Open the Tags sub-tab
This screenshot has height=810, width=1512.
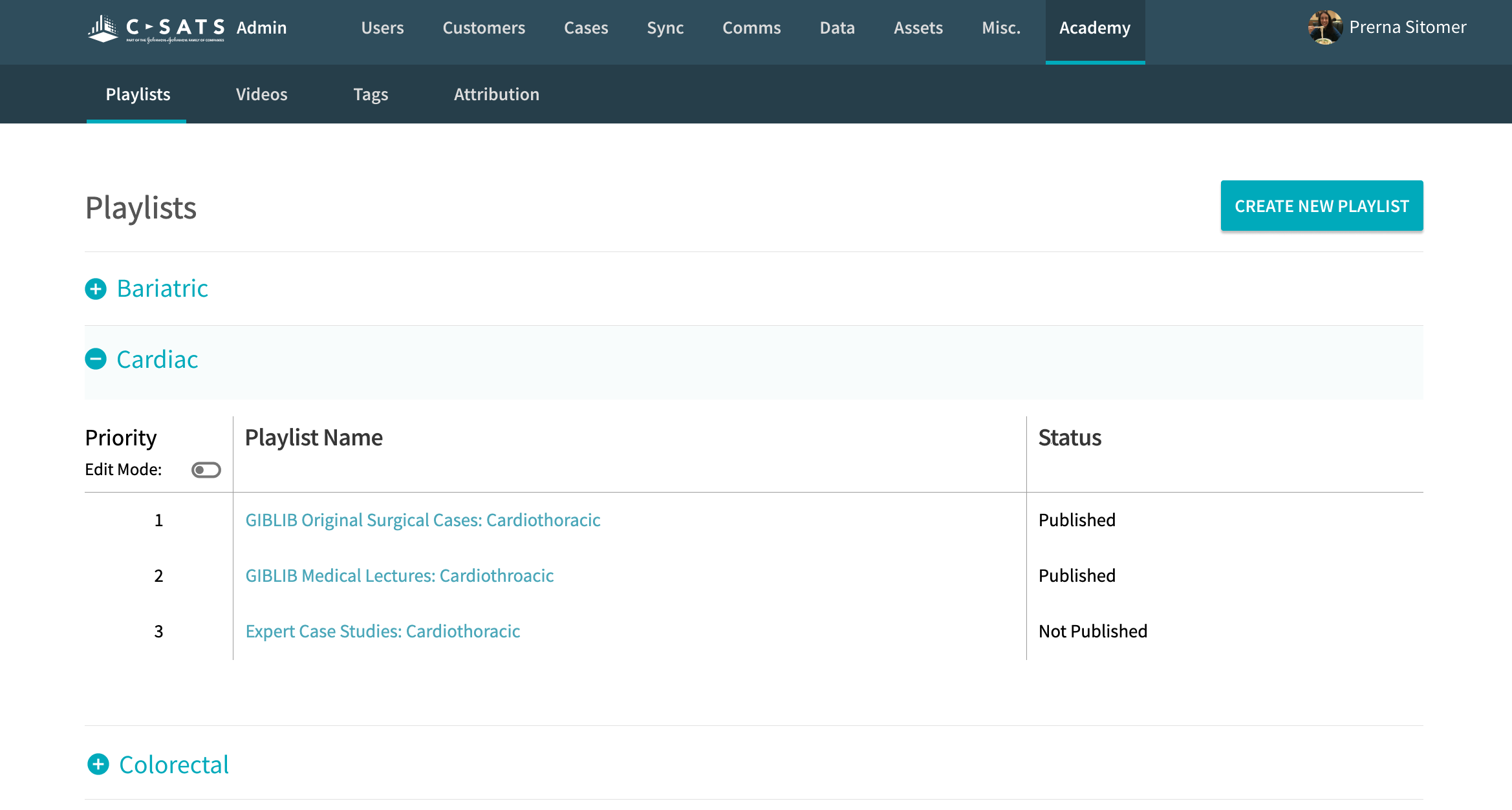371,94
